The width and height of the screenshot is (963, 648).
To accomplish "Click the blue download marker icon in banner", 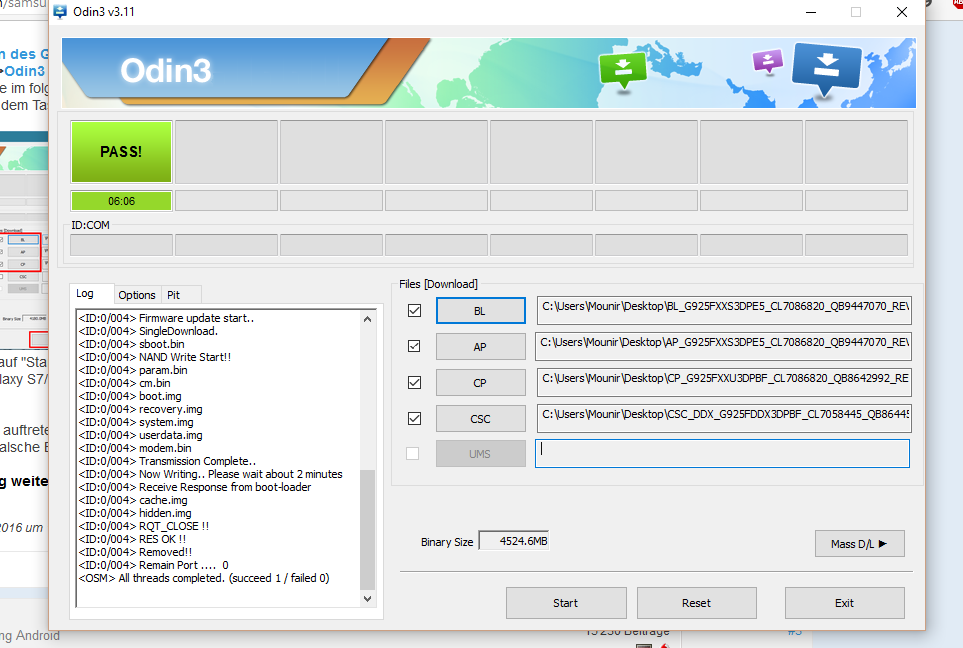I will point(827,69).
